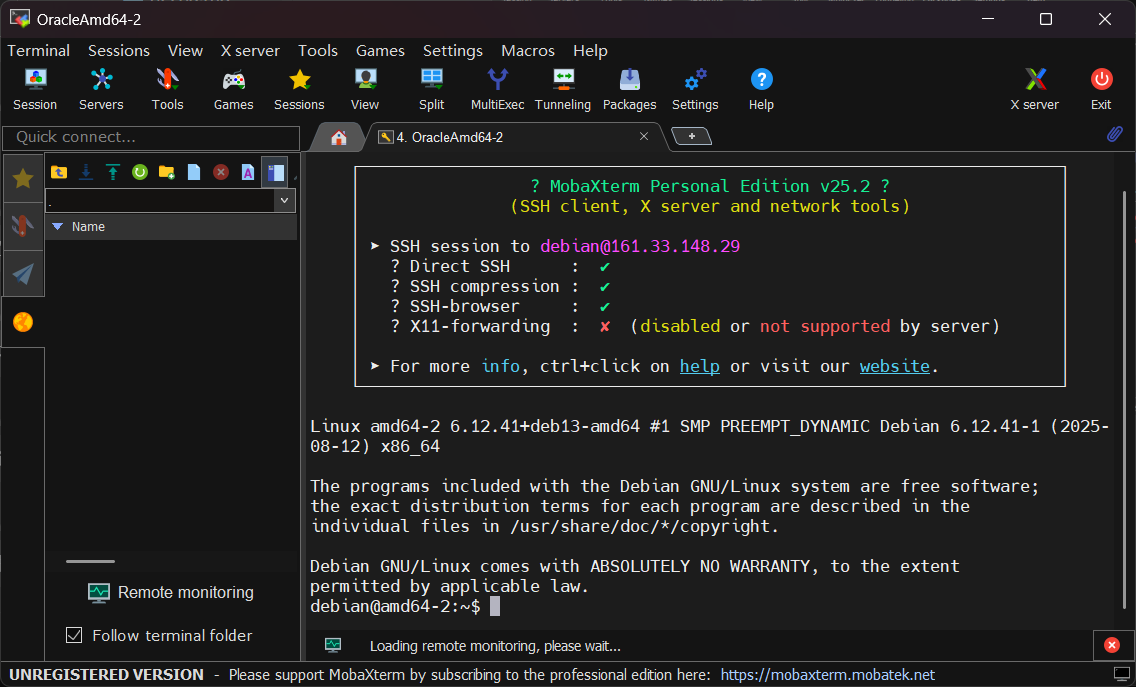Uncheck Follow terminal folder checkbox
Image resolution: width=1136 pixels, height=687 pixels.
point(74,635)
